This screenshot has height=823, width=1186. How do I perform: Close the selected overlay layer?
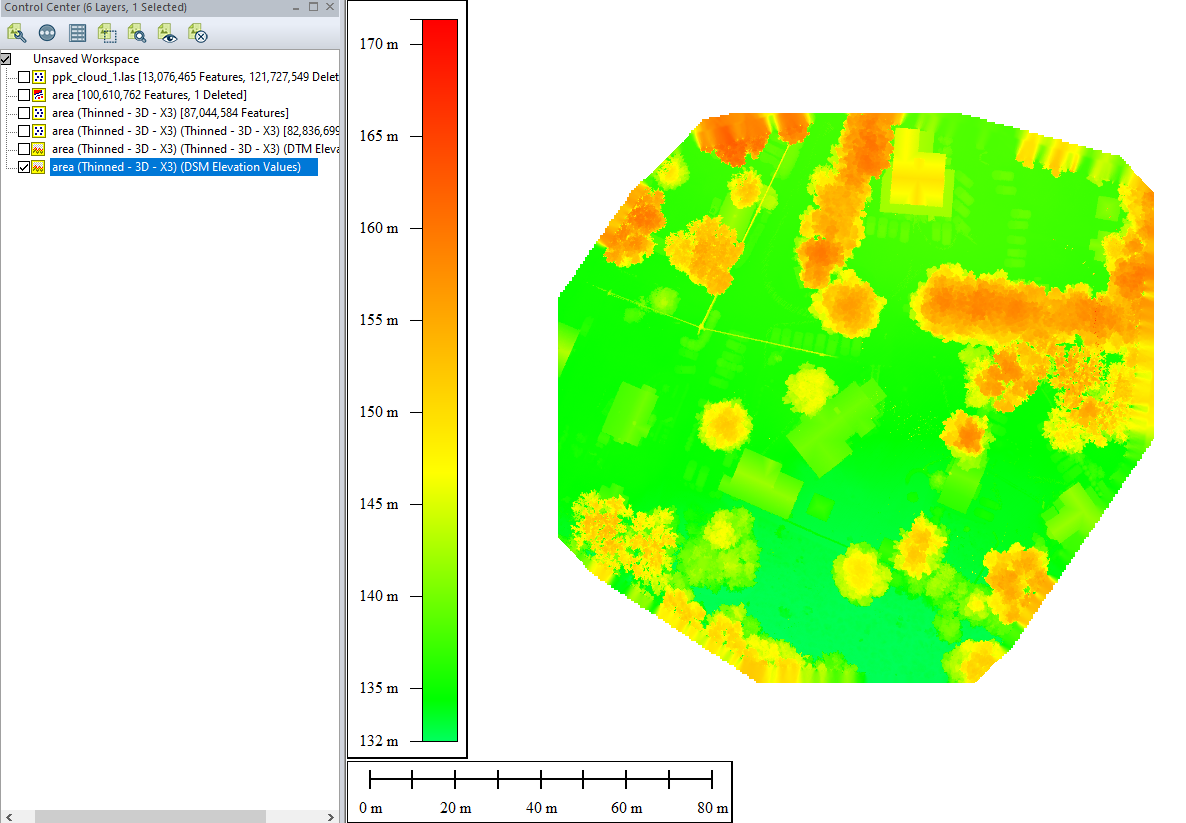pos(197,33)
